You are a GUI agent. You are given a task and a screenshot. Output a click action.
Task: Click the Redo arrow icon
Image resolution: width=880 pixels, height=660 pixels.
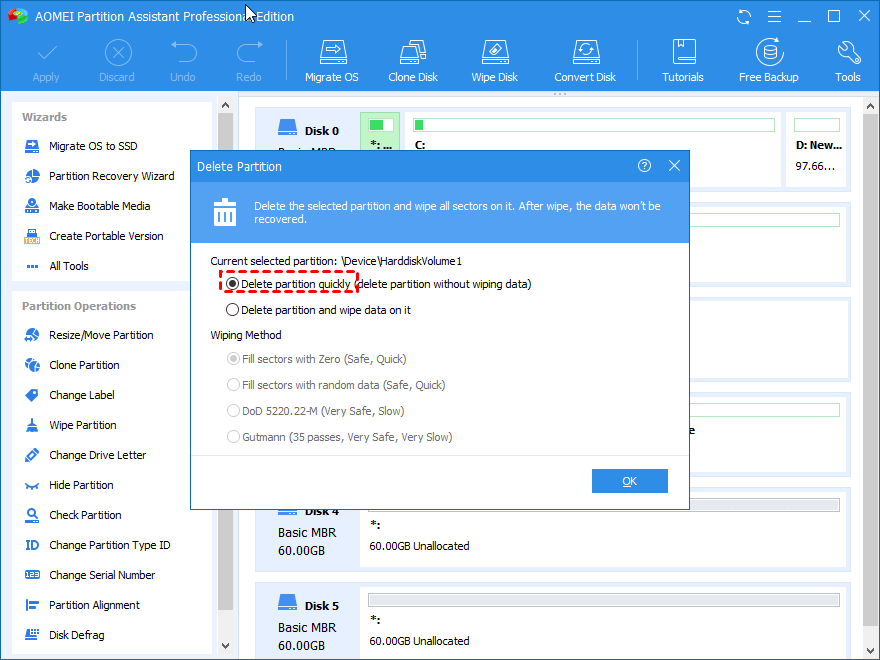click(249, 53)
